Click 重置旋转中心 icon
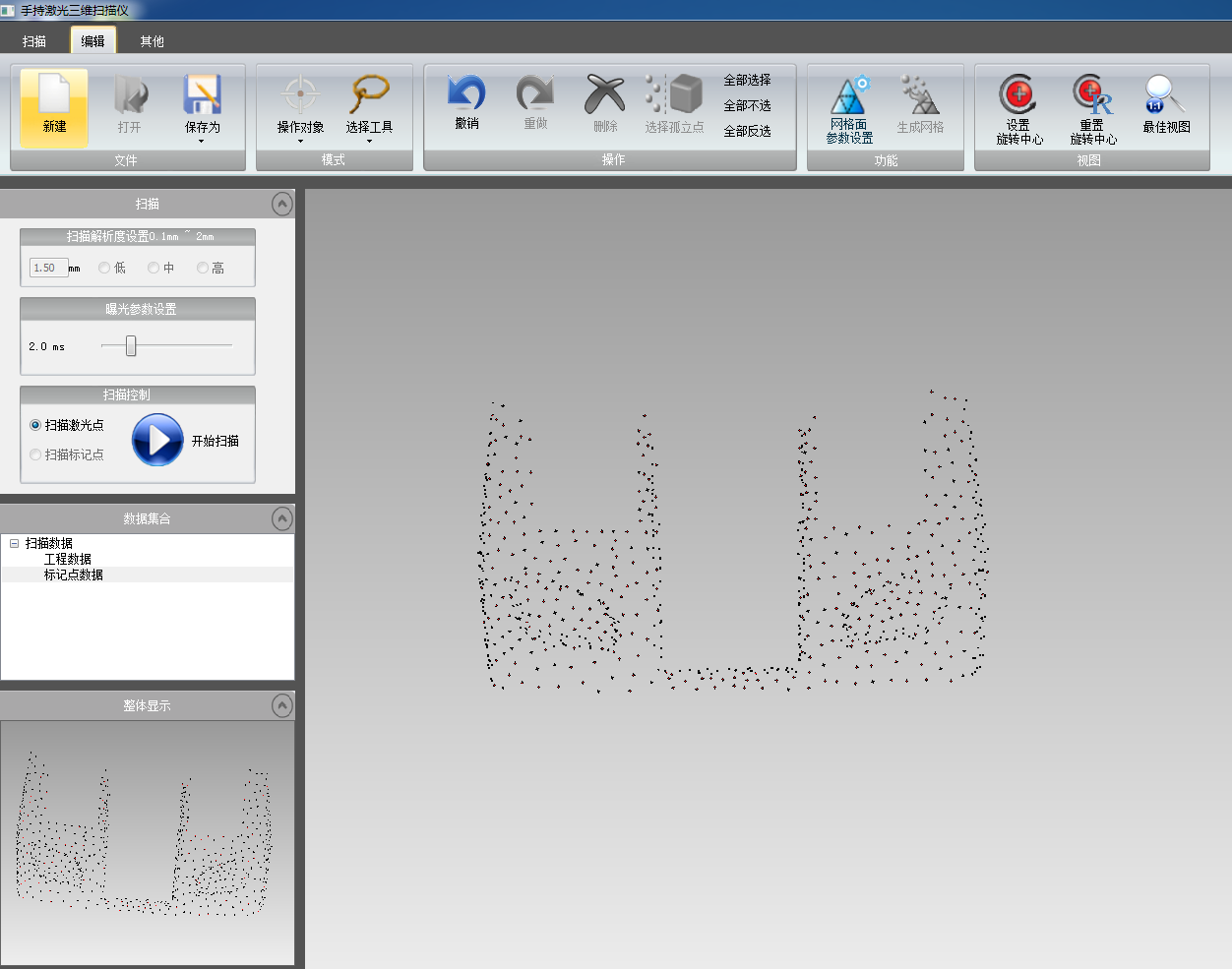1232x969 pixels. [x=1092, y=95]
